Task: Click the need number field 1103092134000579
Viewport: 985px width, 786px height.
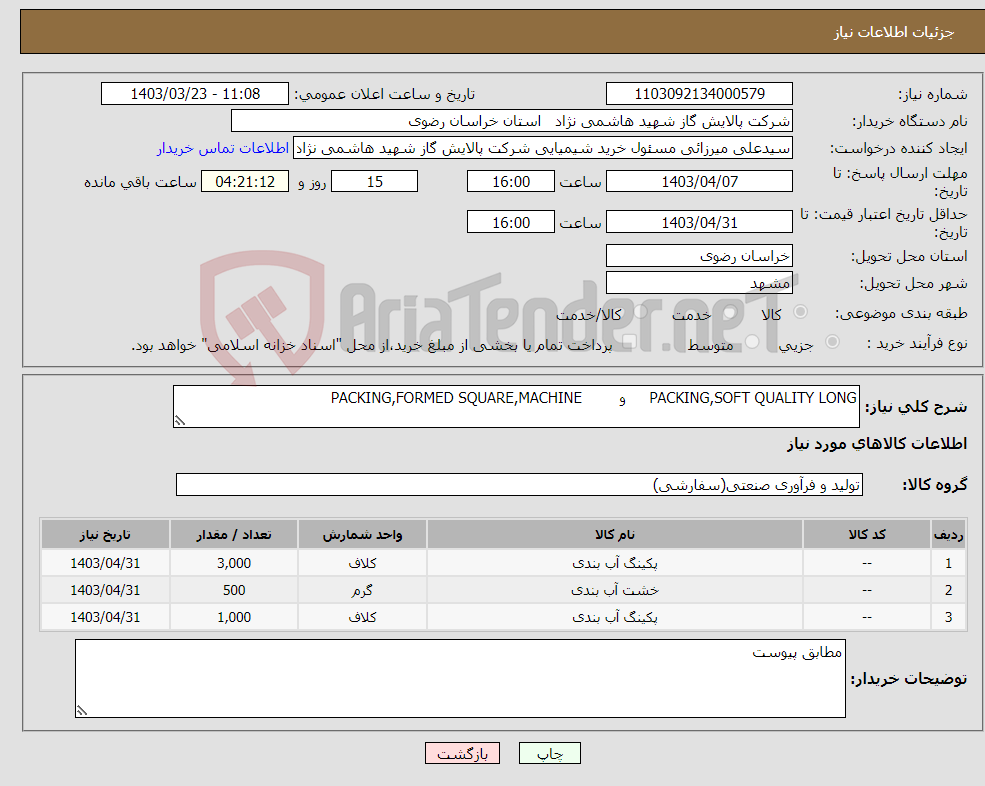Action: 699,94
